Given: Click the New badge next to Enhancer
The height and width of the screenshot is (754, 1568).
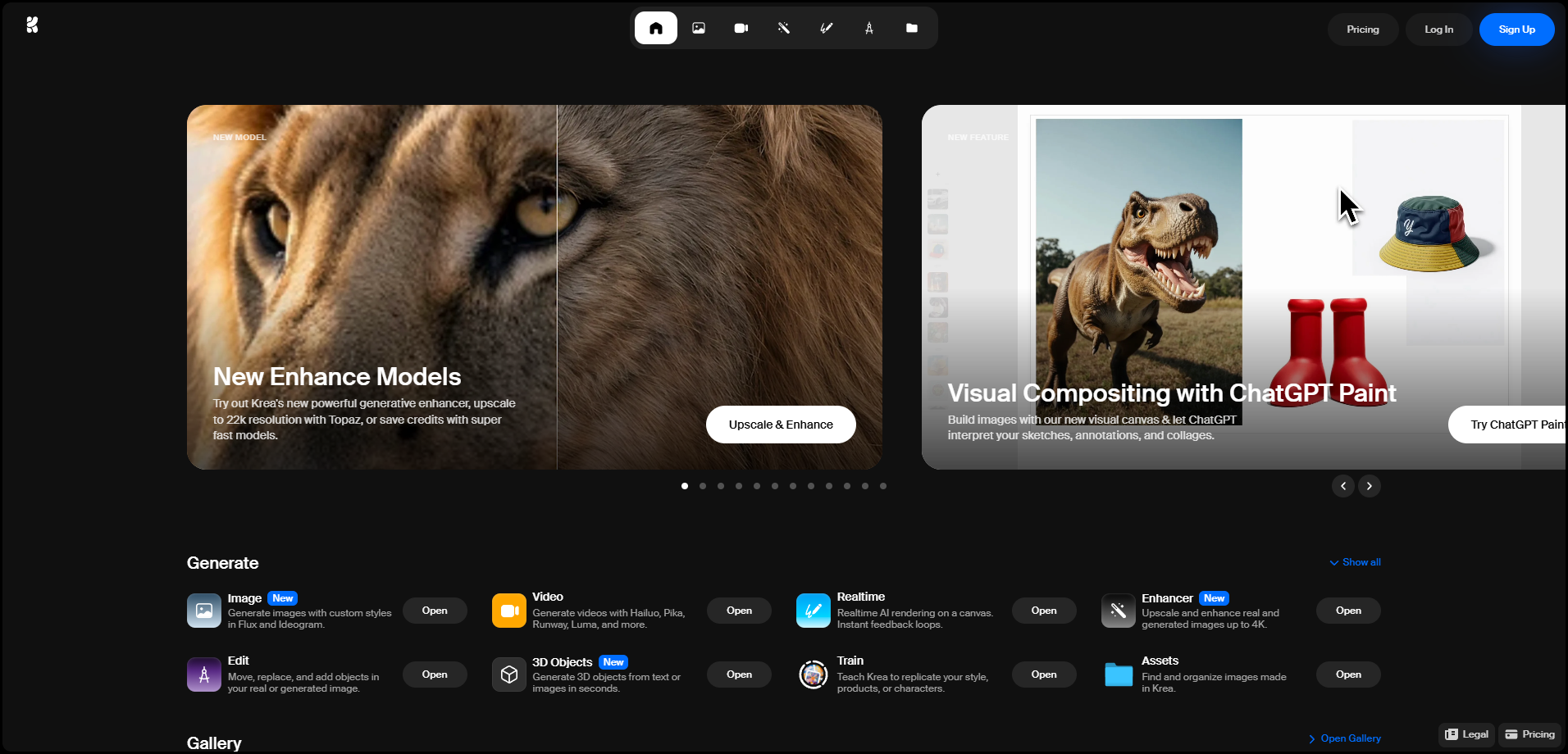Looking at the screenshot, I should 1215,598.
